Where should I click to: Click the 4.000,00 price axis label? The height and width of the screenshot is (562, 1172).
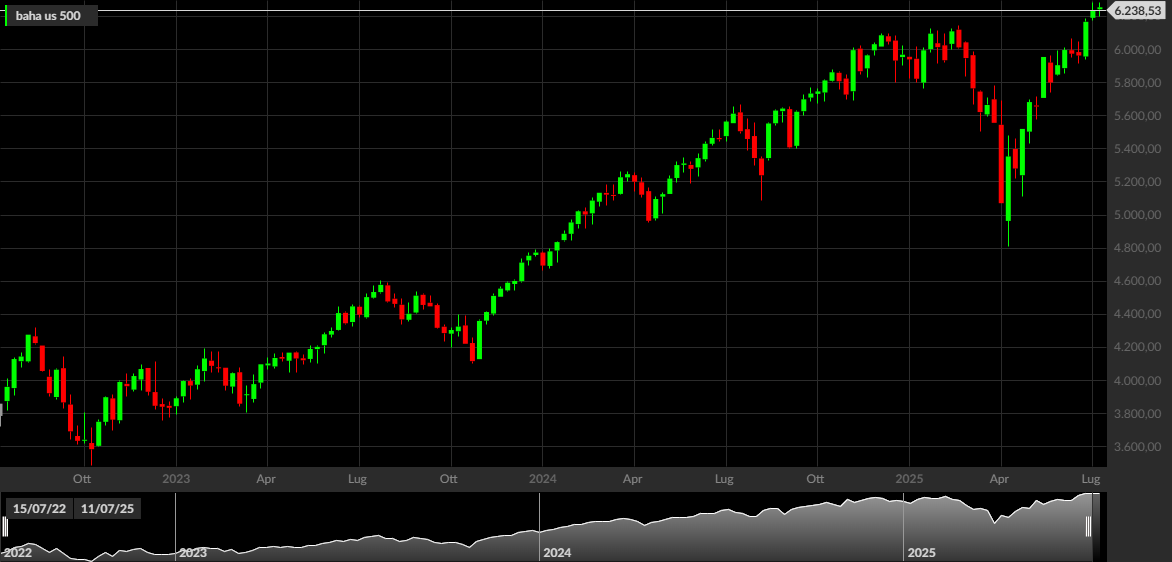(1137, 381)
